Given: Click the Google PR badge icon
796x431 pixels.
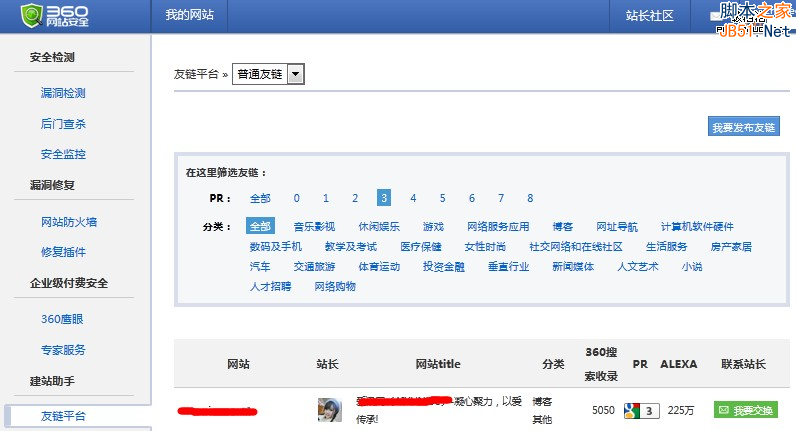Looking at the screenshot, I should [x=632, y=410].
